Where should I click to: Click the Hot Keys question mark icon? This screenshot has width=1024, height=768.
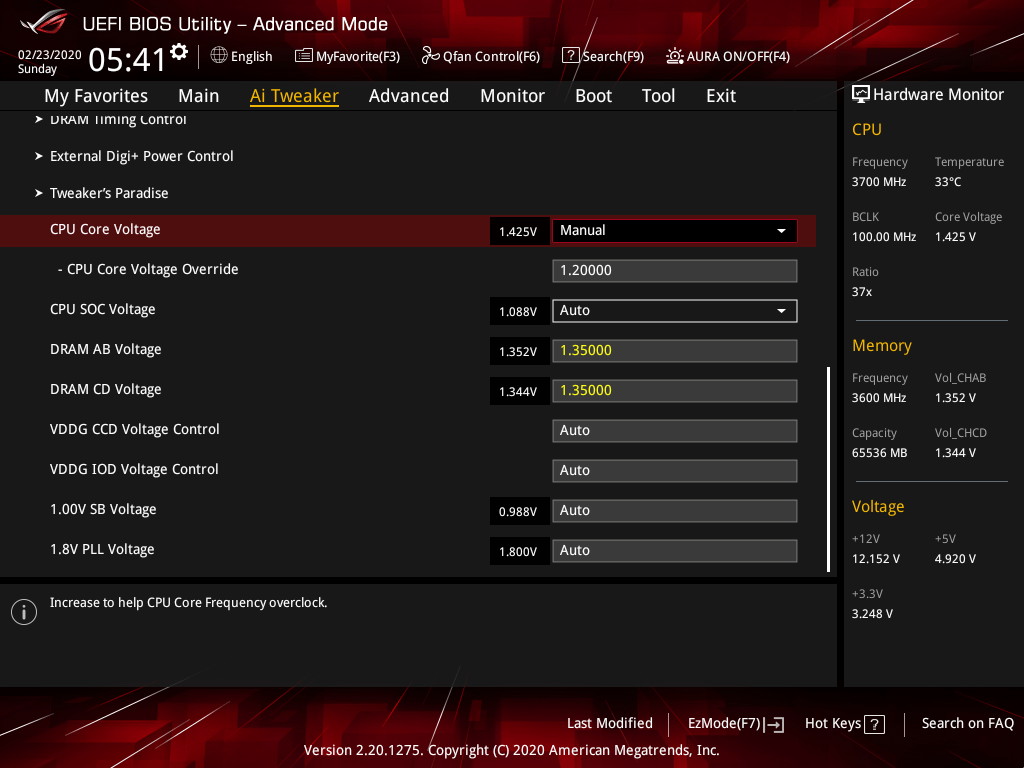coord(874,724)
